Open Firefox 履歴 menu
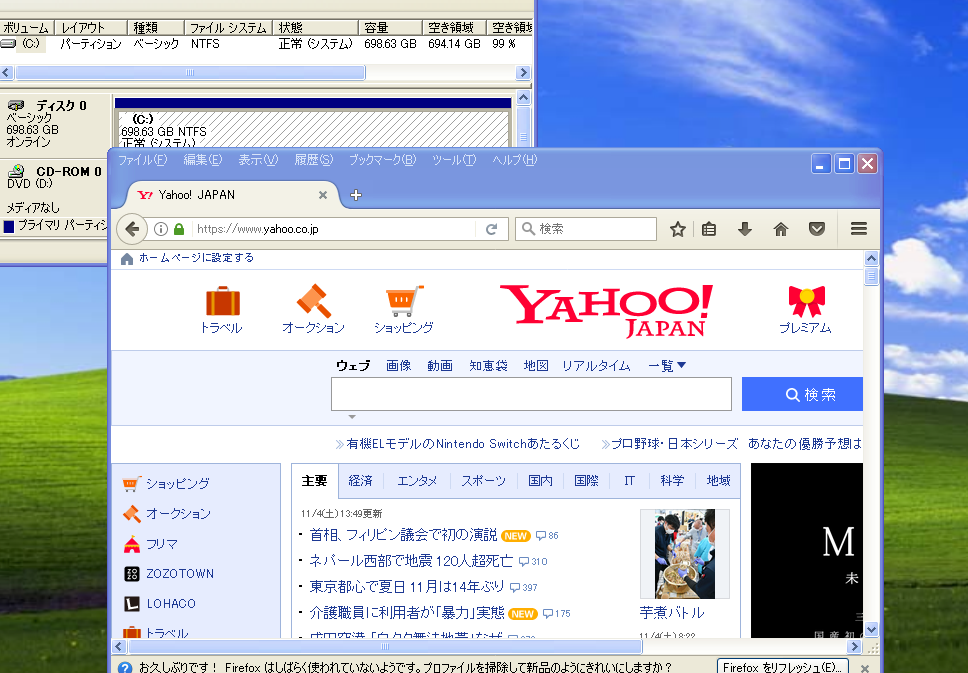 pyautogui.click(x=314, y=160)
